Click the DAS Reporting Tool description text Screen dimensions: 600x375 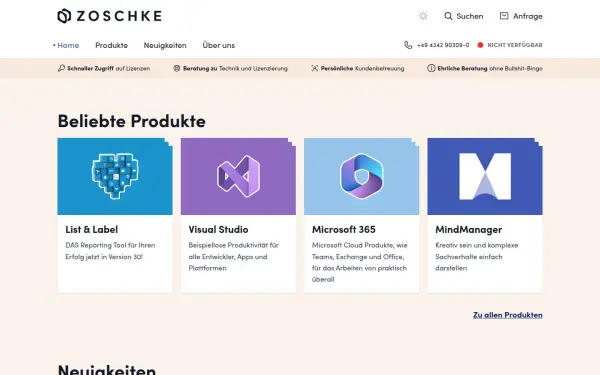click(110, 251)
